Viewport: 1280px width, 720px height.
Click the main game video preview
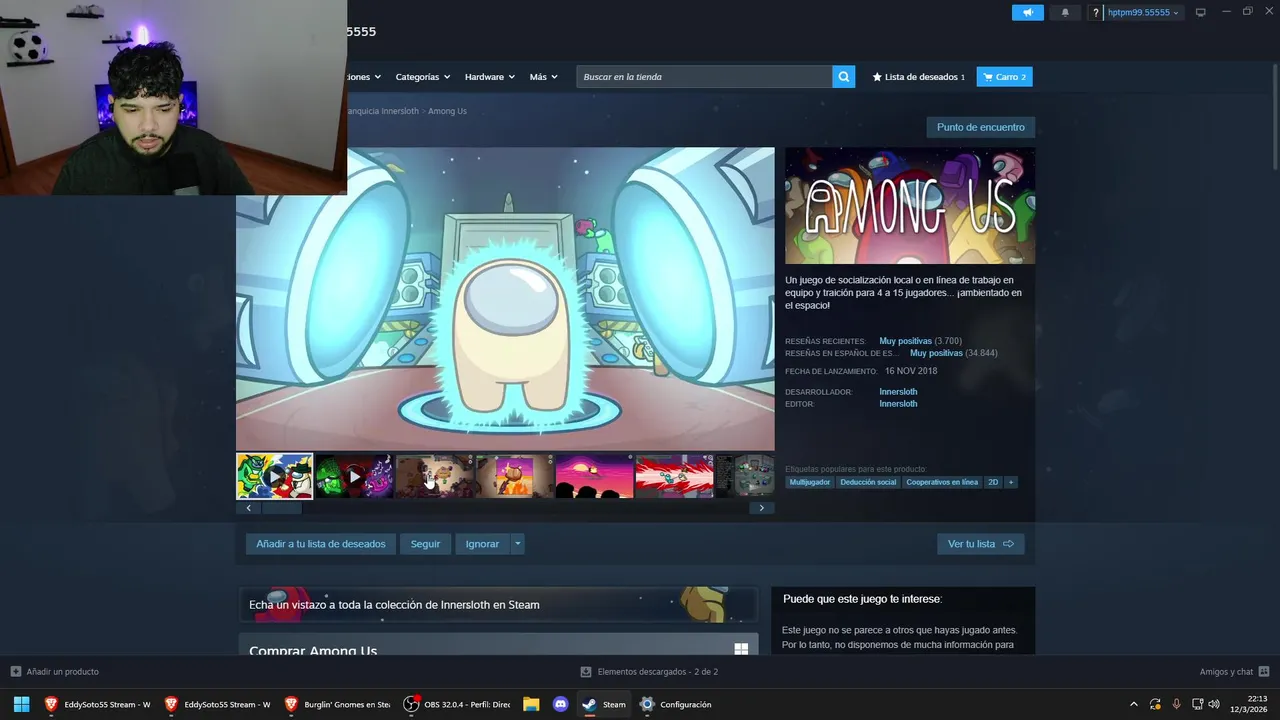pos(505,299)
